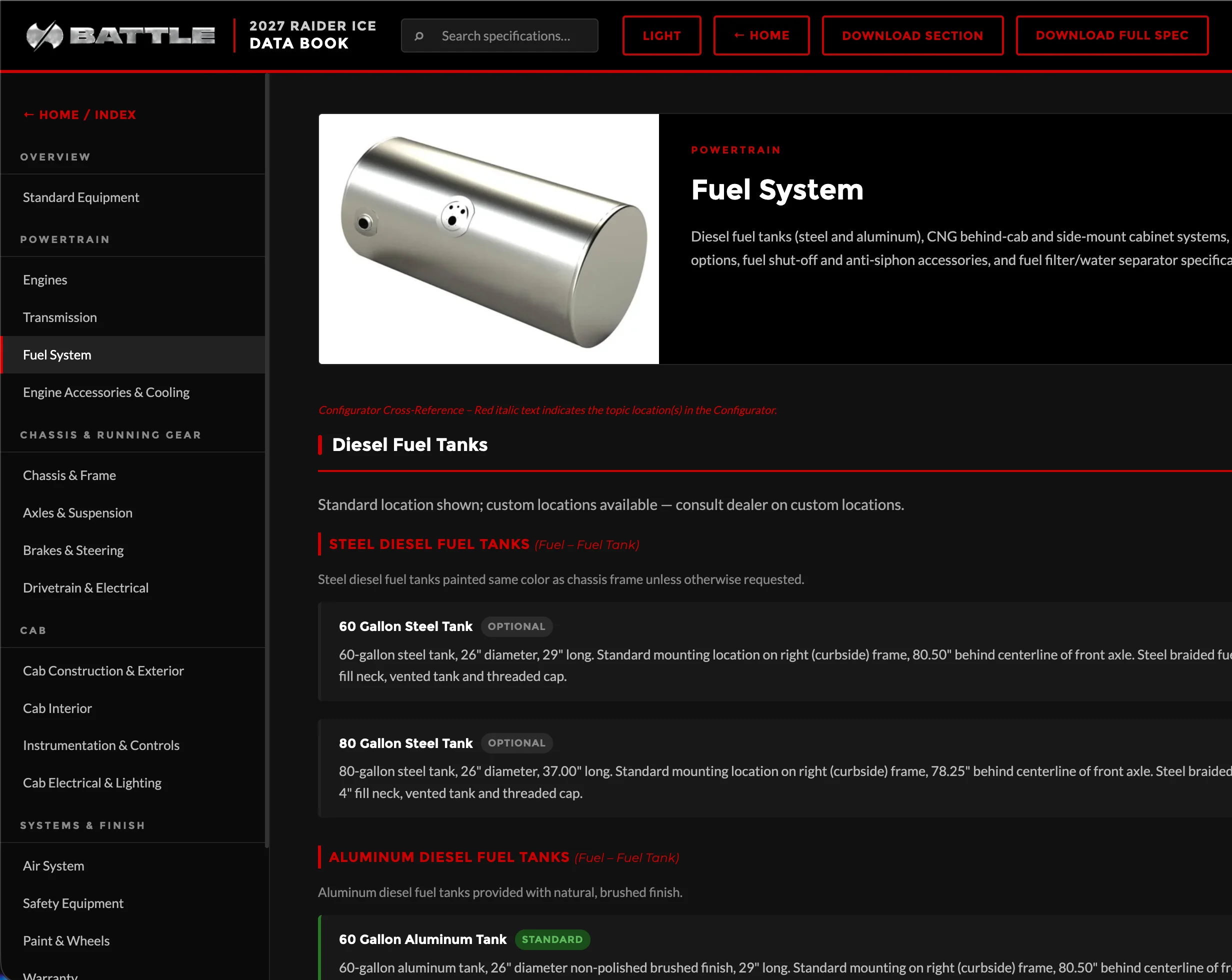Click SYSTEMS & FINISH sidebar header
This screenshot has width=1232, height=980.
pos(82,825)
